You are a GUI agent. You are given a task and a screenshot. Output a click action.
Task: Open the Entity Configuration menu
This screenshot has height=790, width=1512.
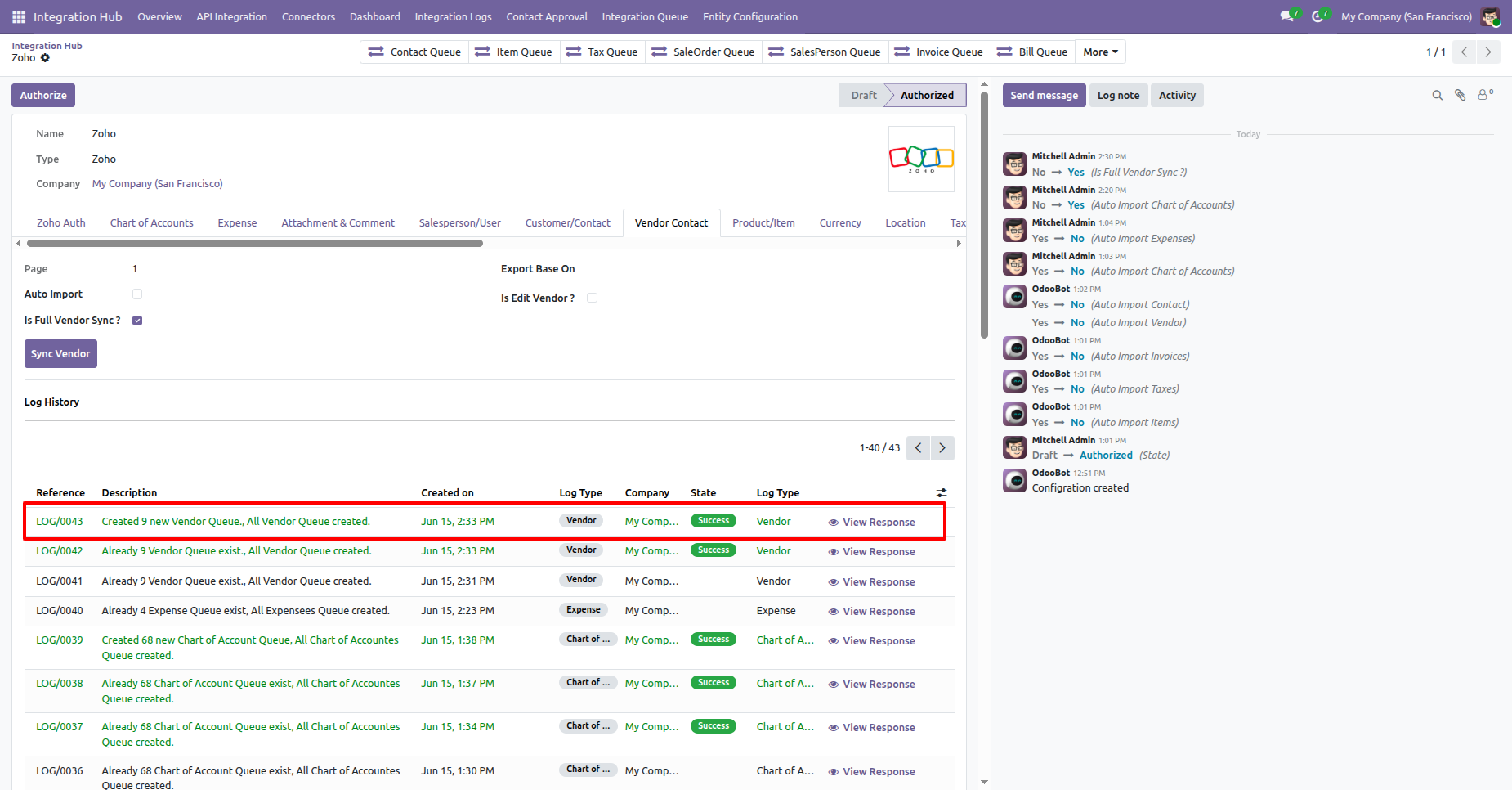750,16
